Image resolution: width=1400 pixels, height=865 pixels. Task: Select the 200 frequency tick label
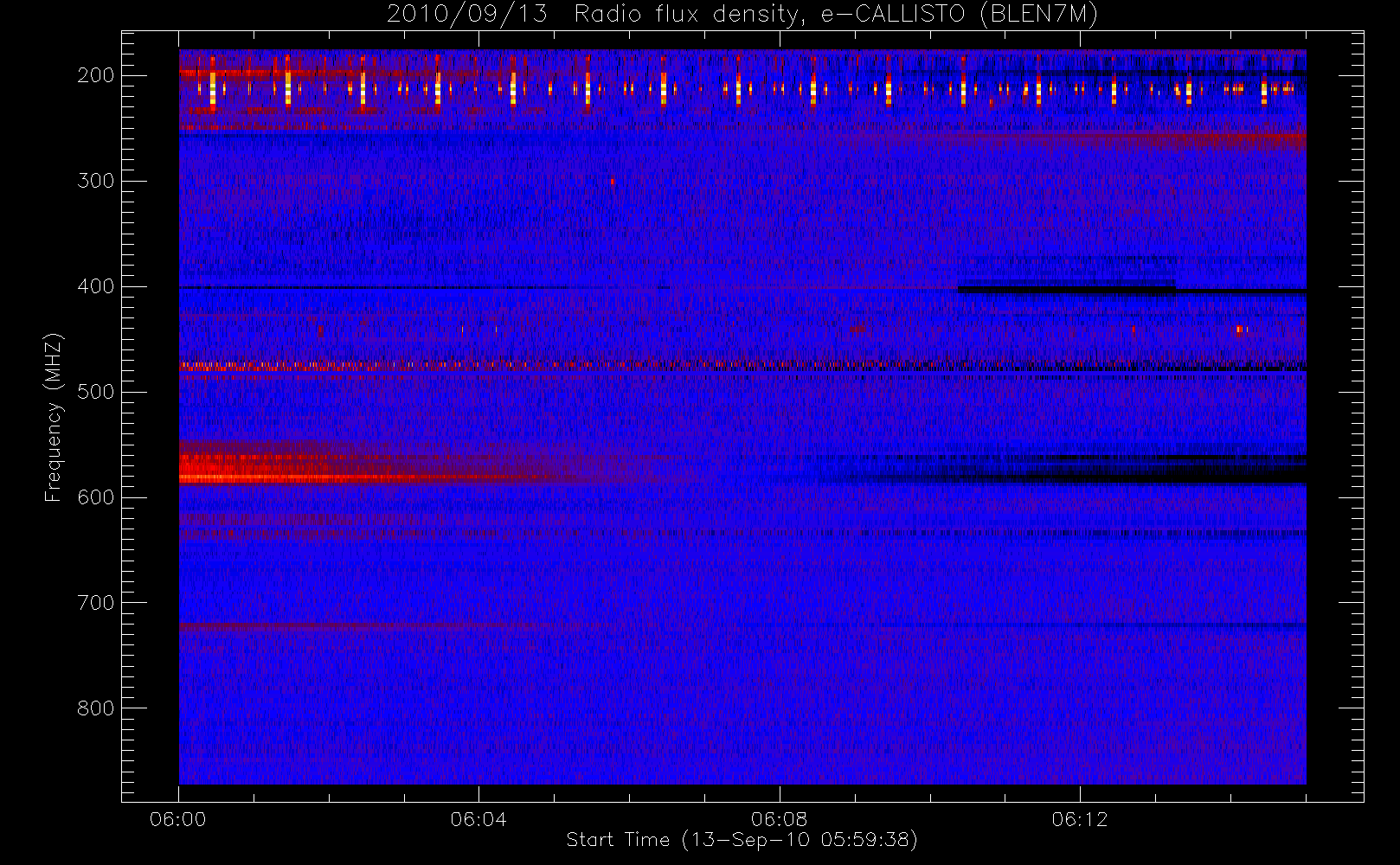pyautogui.click(x=96, y=75)
